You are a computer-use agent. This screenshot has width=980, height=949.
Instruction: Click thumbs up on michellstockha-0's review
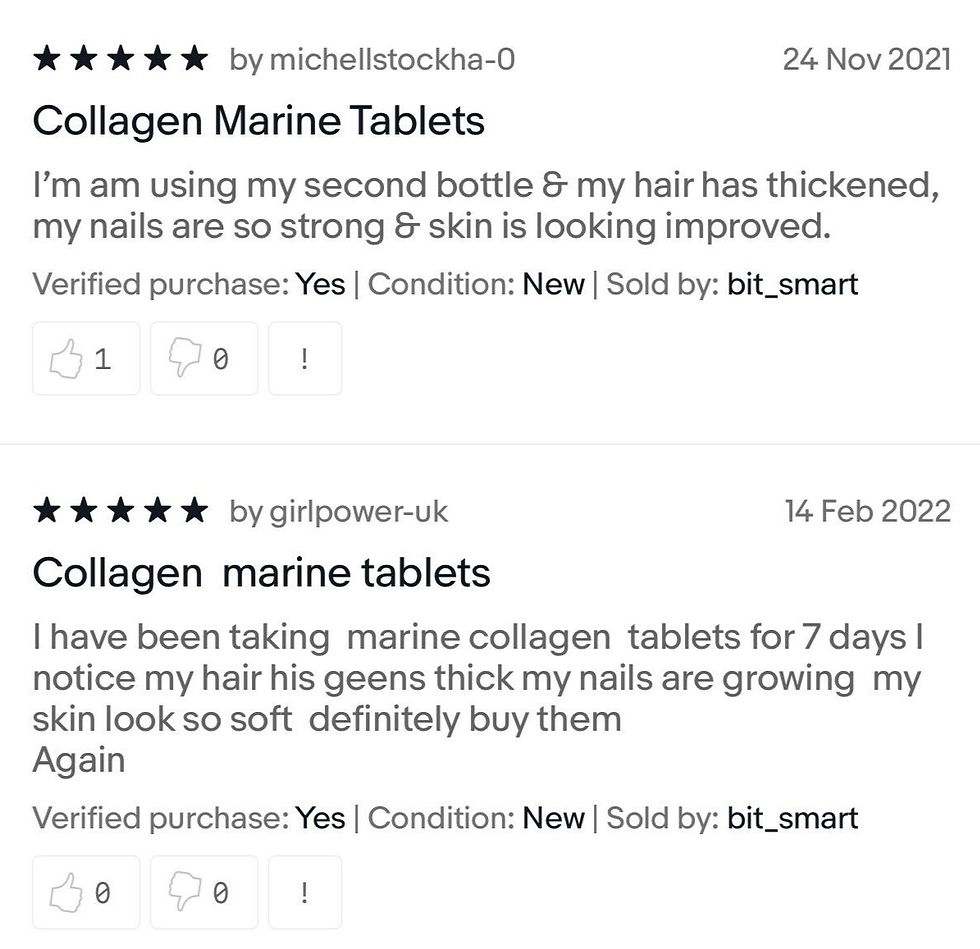pyautogui.click(x=86, y=358)
